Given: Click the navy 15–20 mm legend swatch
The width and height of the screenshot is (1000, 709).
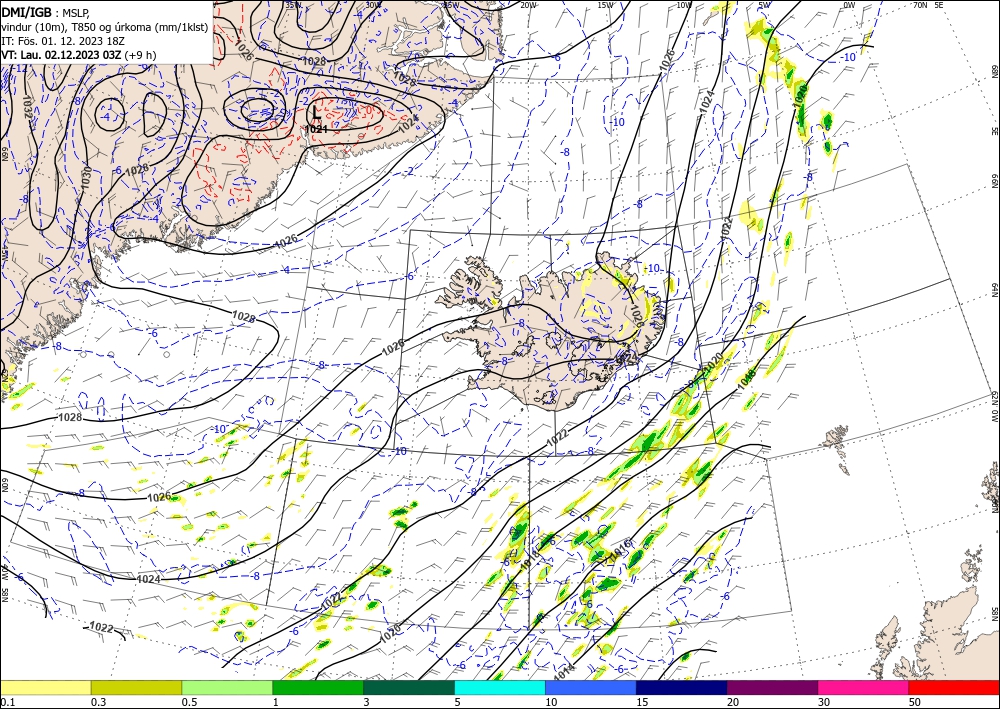Looking at the screenshot, I should point(682,687).
